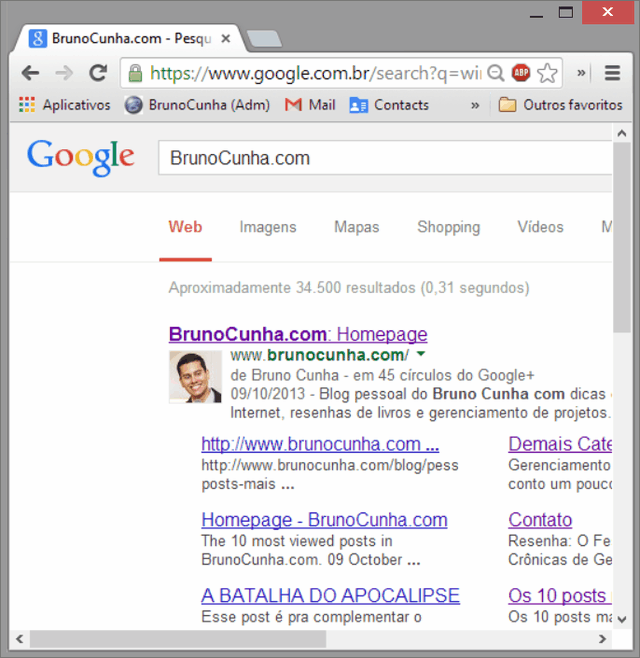
Task: Click the Google logo
Action: coord(81,158)
